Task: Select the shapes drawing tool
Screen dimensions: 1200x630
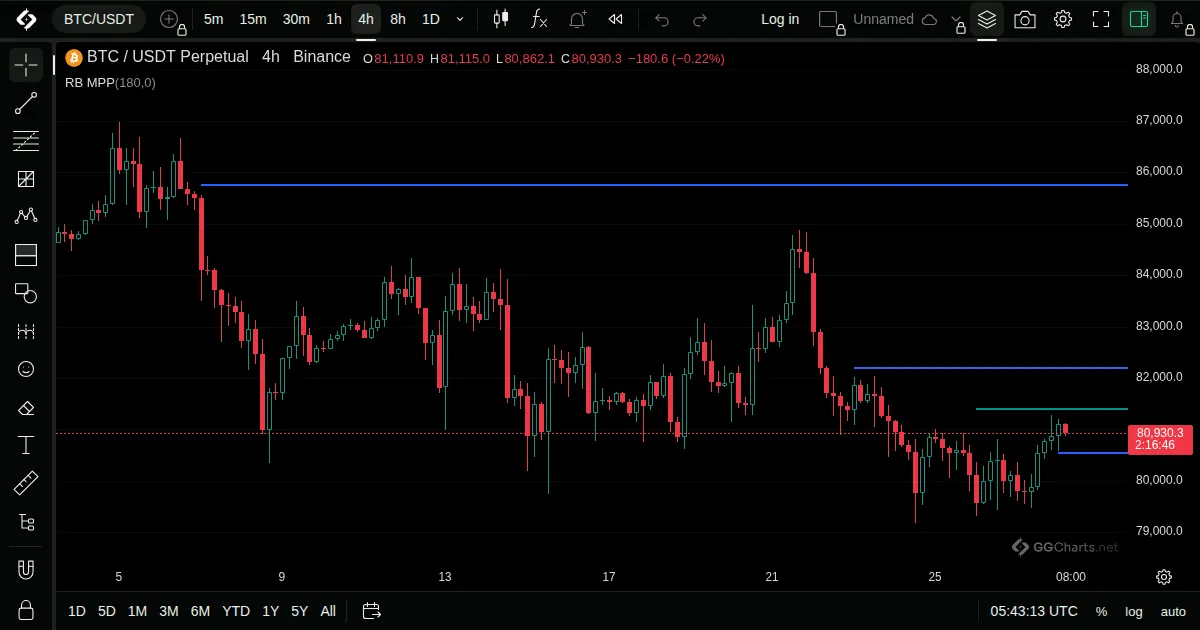Action: tap(26, 293)
